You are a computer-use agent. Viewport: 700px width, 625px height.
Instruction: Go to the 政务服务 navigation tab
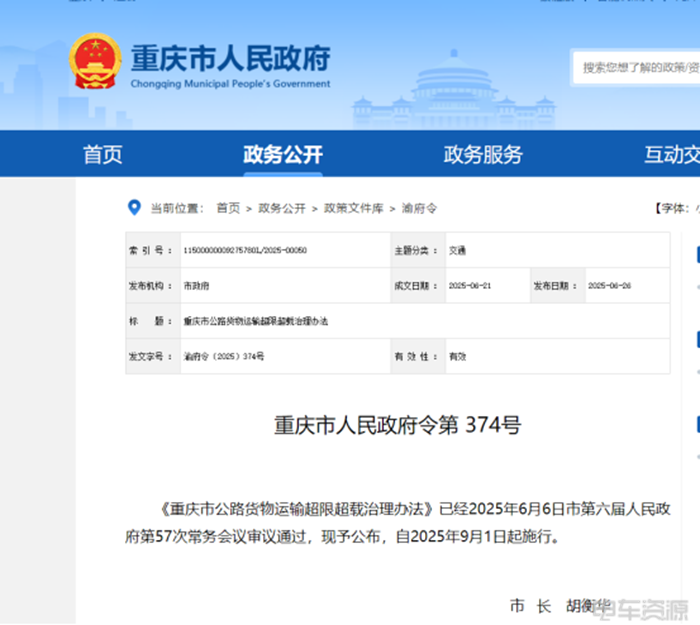tap(483, 154)
